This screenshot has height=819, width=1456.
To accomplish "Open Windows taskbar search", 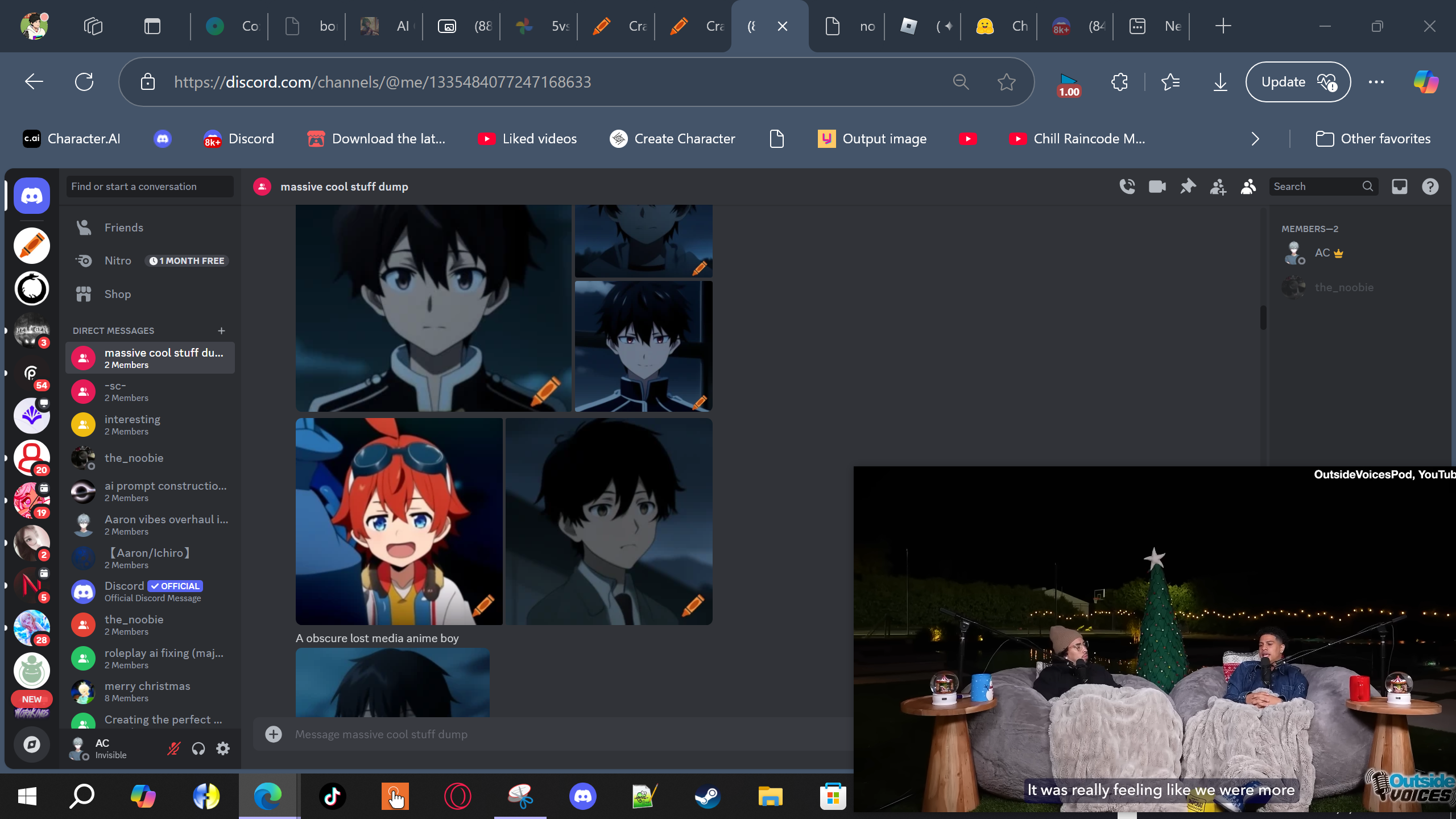I will (82, 796).
